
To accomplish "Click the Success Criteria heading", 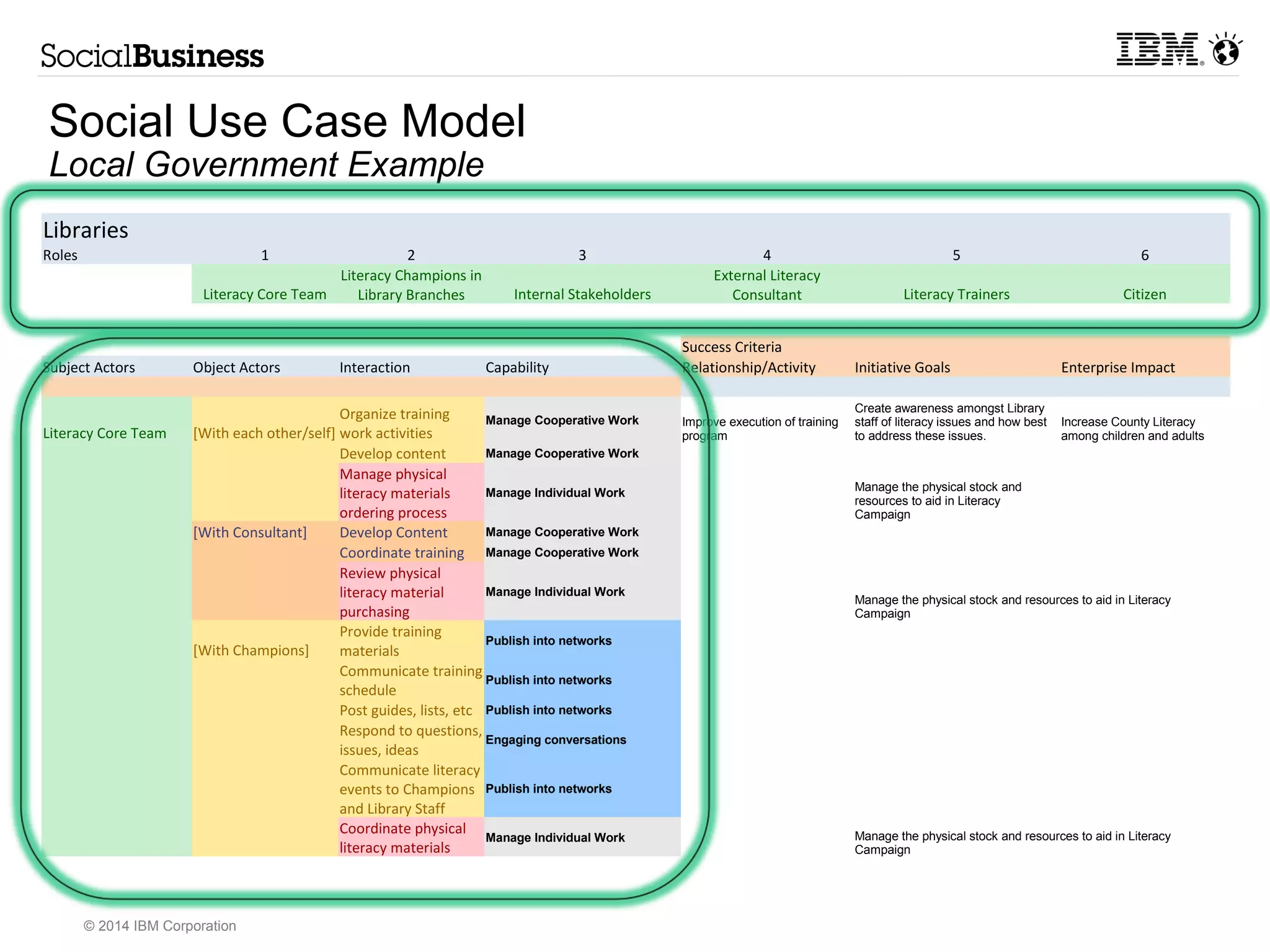I will click(732, 347).
